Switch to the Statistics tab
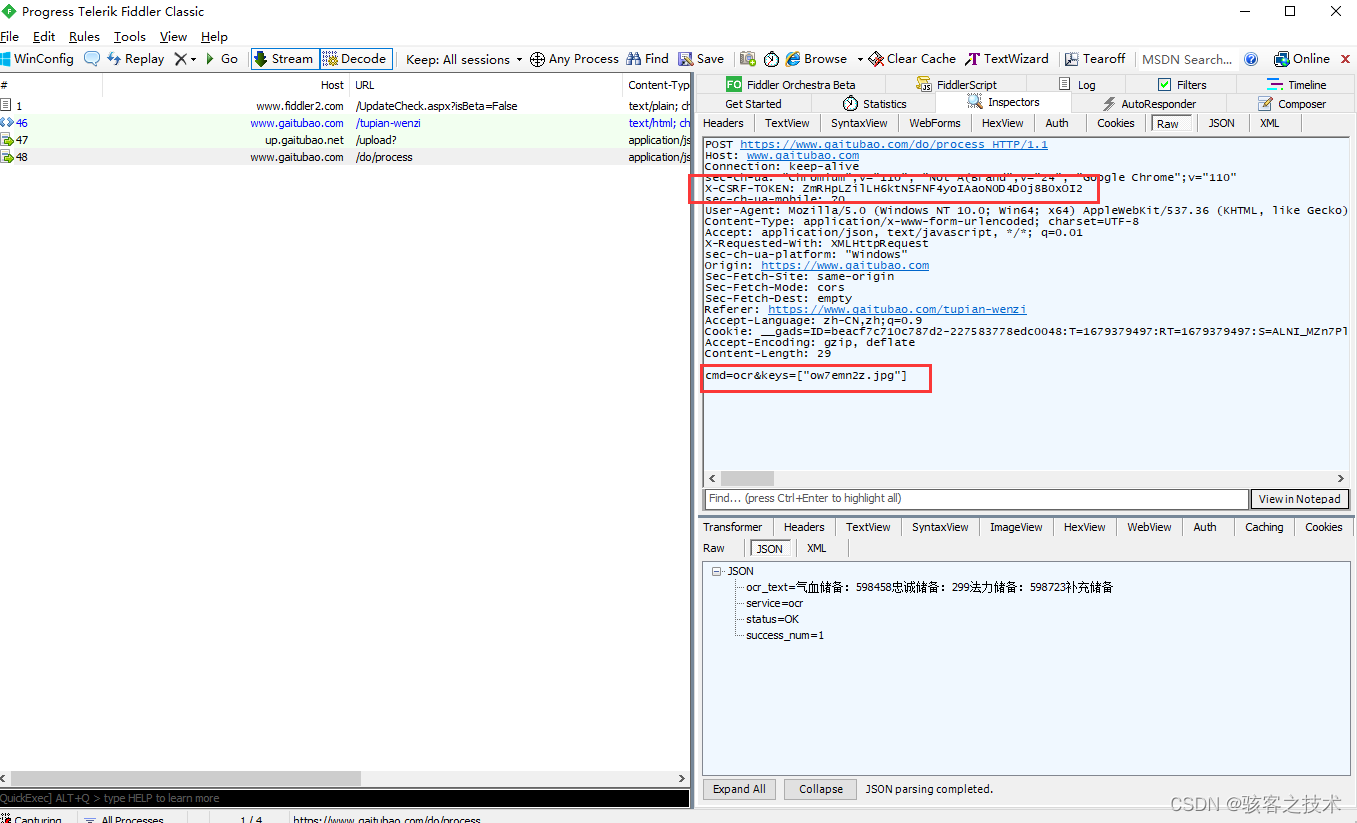Screen dimensions: 1357x823 874,104
